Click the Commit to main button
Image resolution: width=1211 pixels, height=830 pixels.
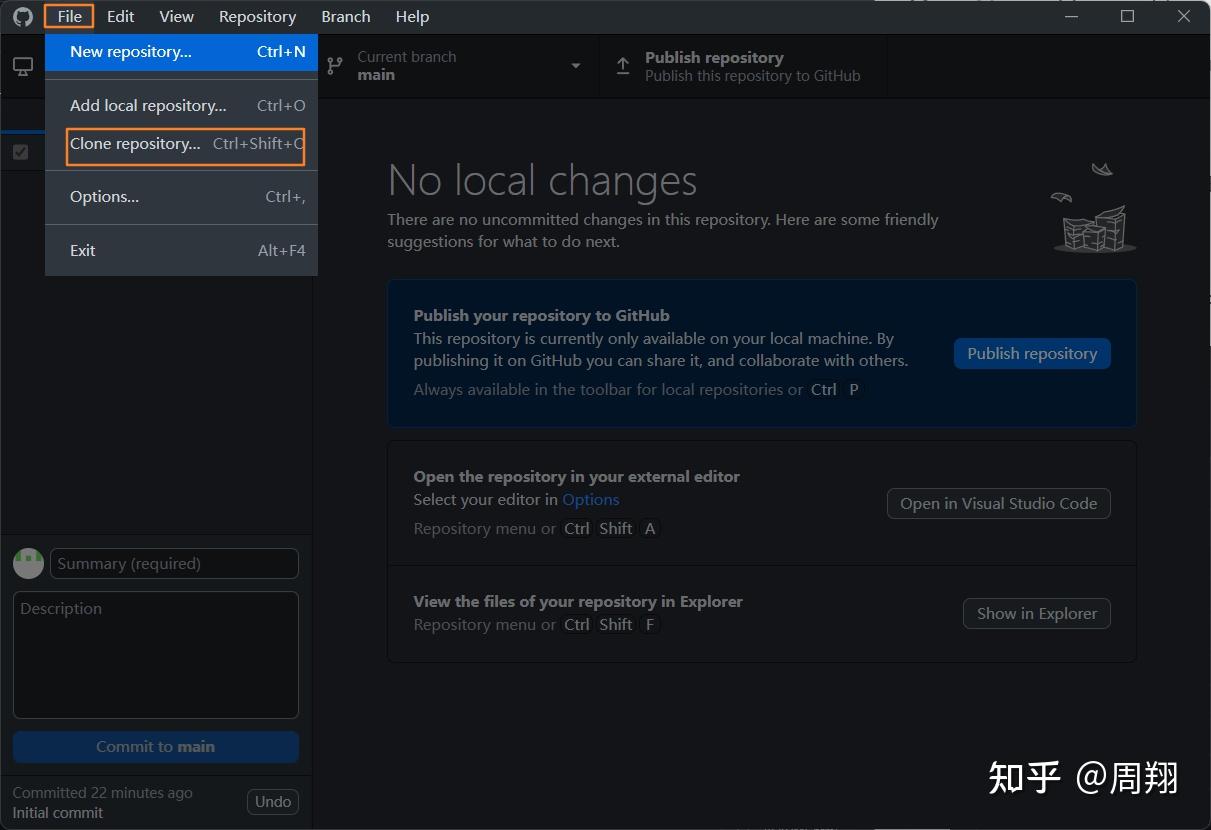pos(156,746)
